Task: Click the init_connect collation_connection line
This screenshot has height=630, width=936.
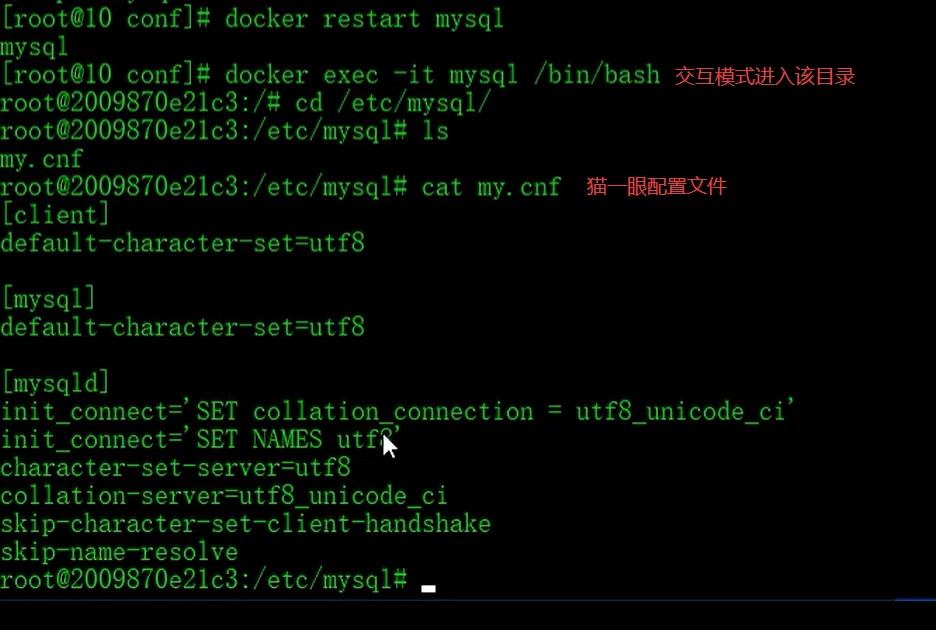Action: point(398,411)
